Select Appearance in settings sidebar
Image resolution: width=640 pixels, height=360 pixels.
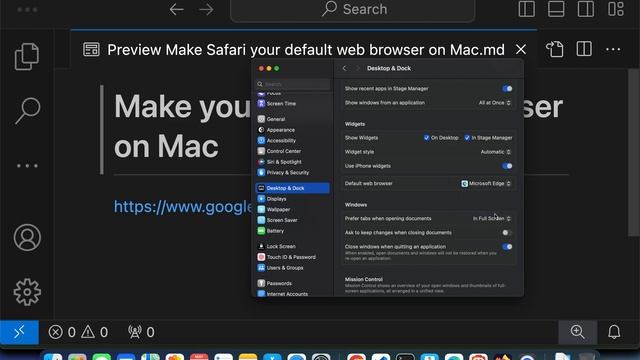click(293, 130)
